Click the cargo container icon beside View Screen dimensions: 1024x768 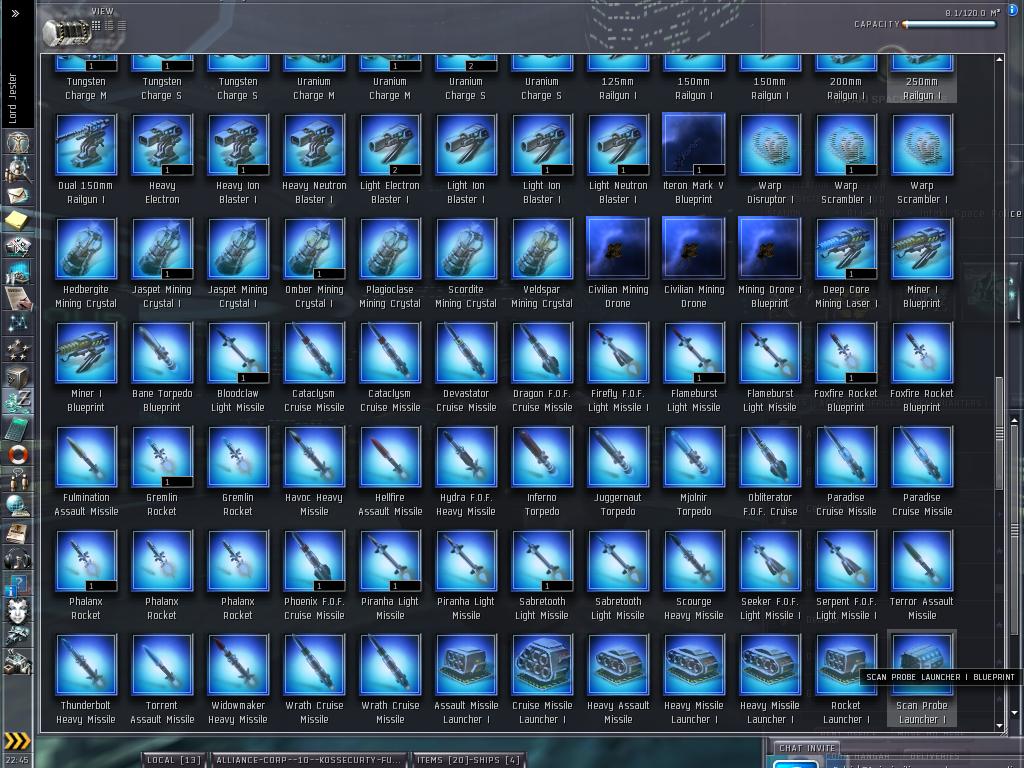pyautogui.click(x=65, y=31)
